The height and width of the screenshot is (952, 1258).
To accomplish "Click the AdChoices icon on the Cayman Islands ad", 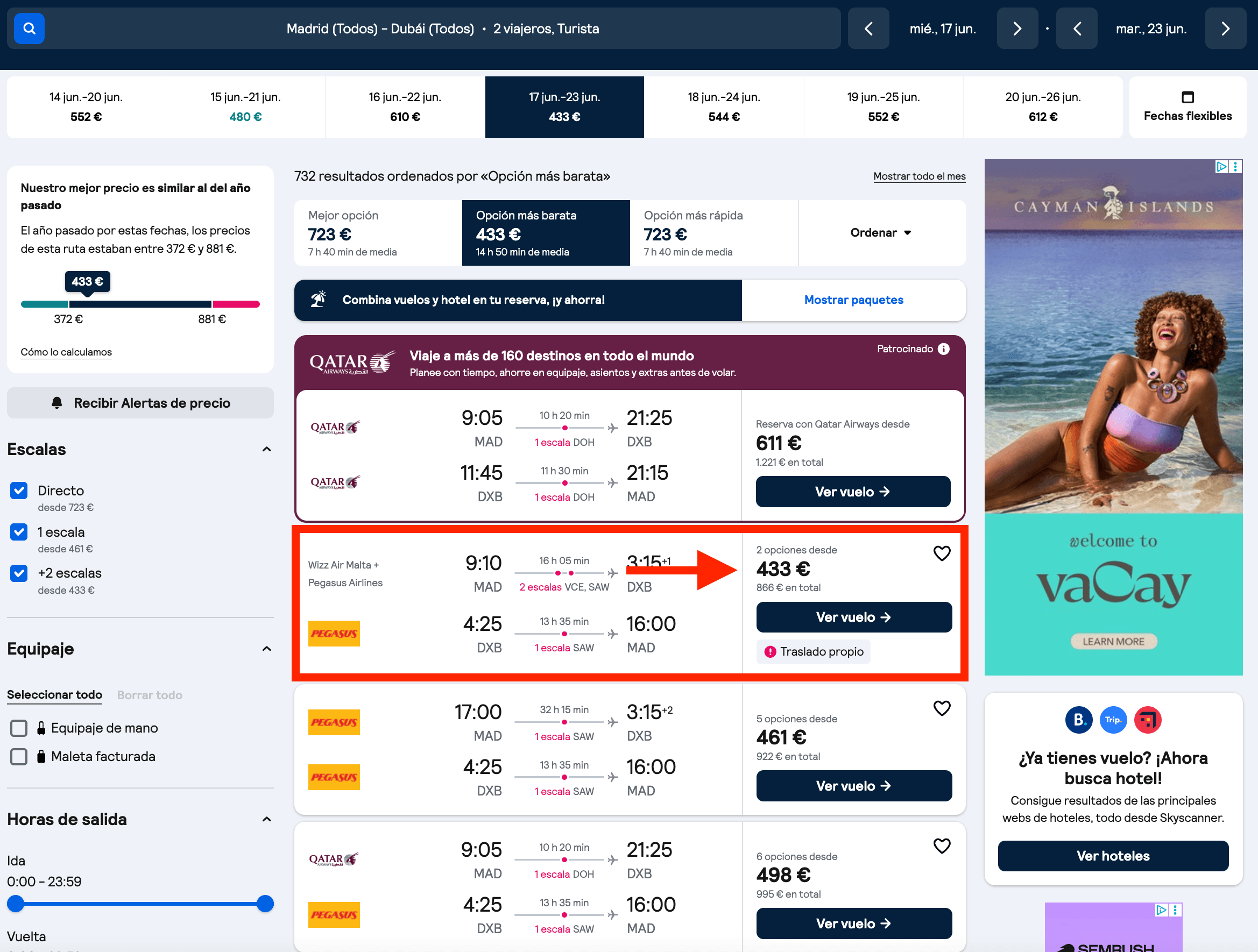I will tap(1221, 167).
